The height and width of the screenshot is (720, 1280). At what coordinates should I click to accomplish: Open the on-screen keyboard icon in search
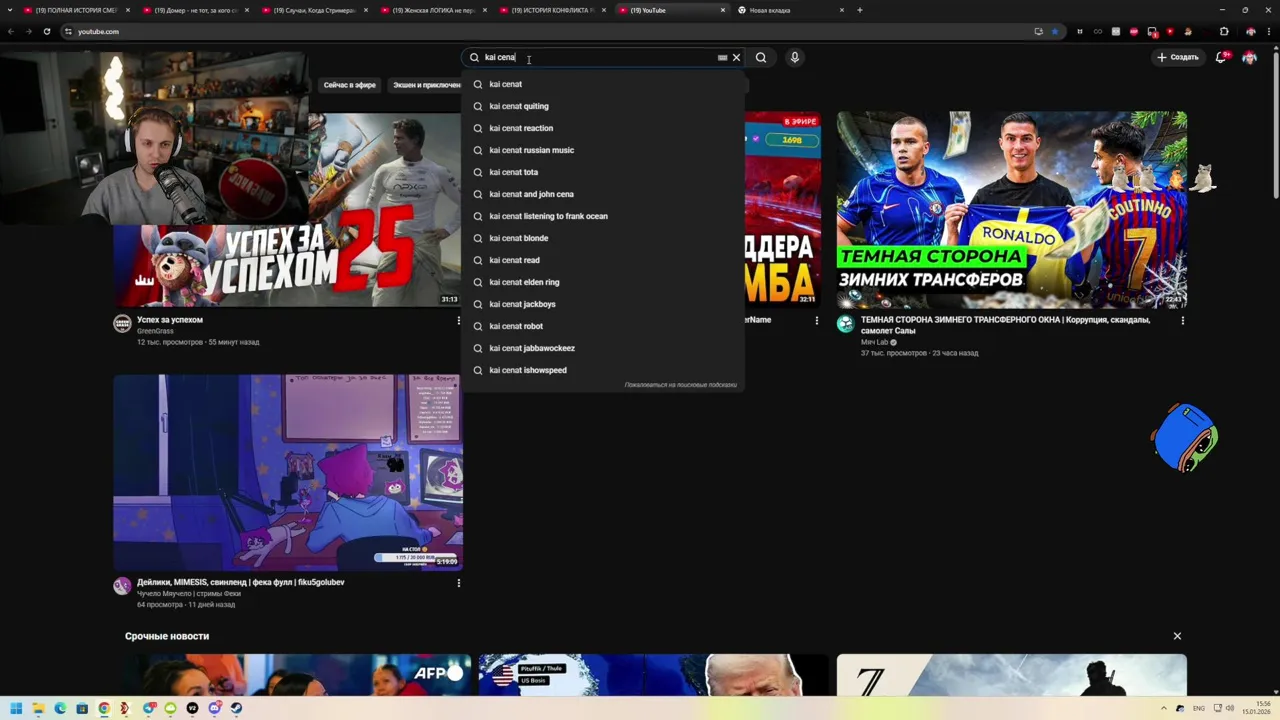tap(722, 57)
